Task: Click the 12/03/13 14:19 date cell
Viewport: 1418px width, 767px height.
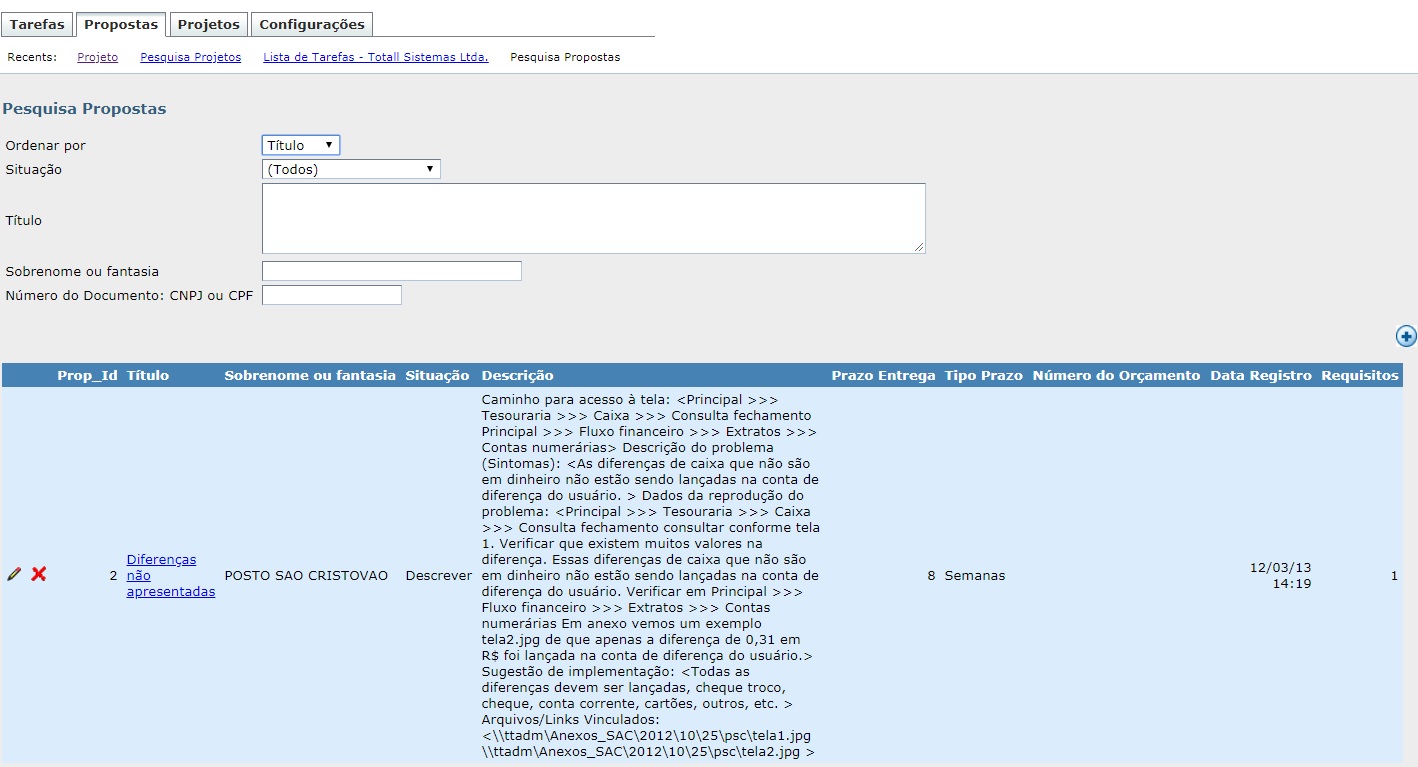Action: [x=1281, y=575]
